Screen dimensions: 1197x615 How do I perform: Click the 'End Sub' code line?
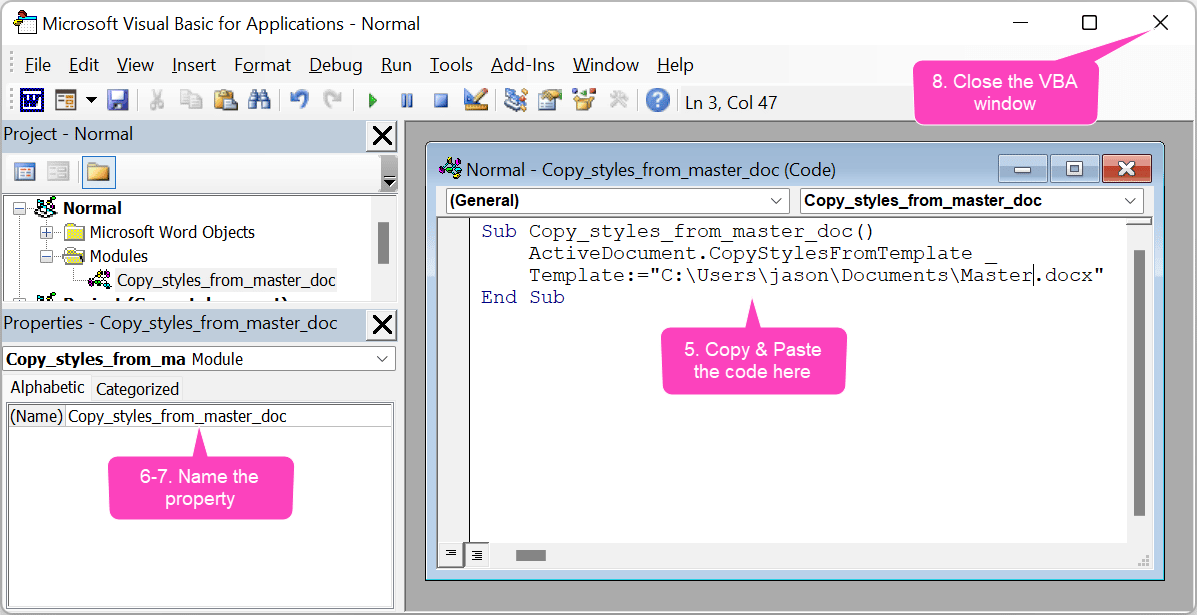coord(523,297)
